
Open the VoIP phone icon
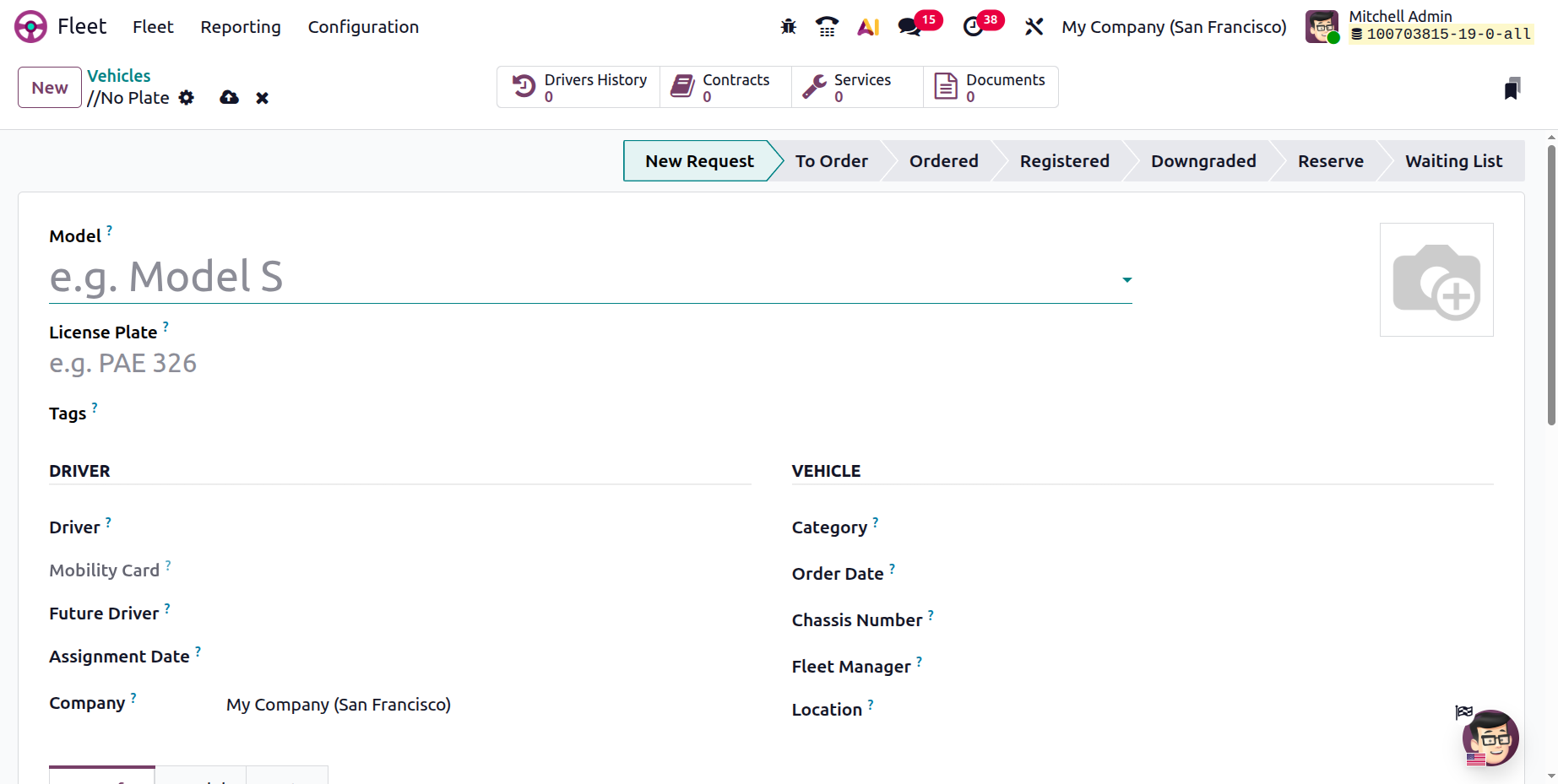[x=827, y=27]
